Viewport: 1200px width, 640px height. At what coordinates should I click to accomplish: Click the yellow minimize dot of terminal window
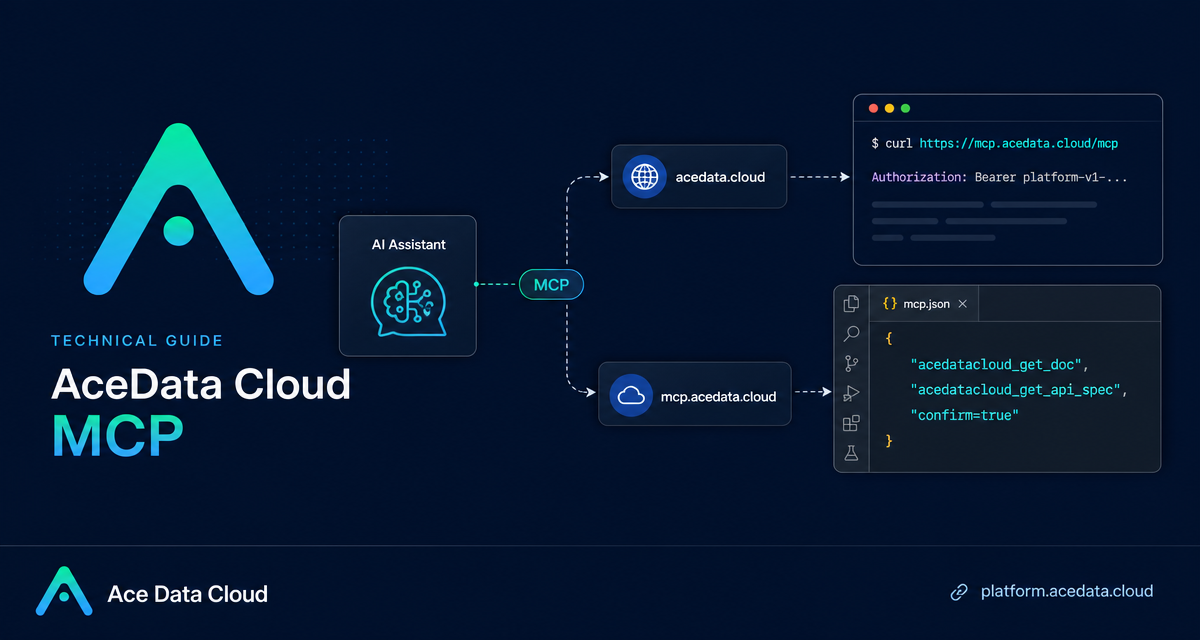[889, 108]
